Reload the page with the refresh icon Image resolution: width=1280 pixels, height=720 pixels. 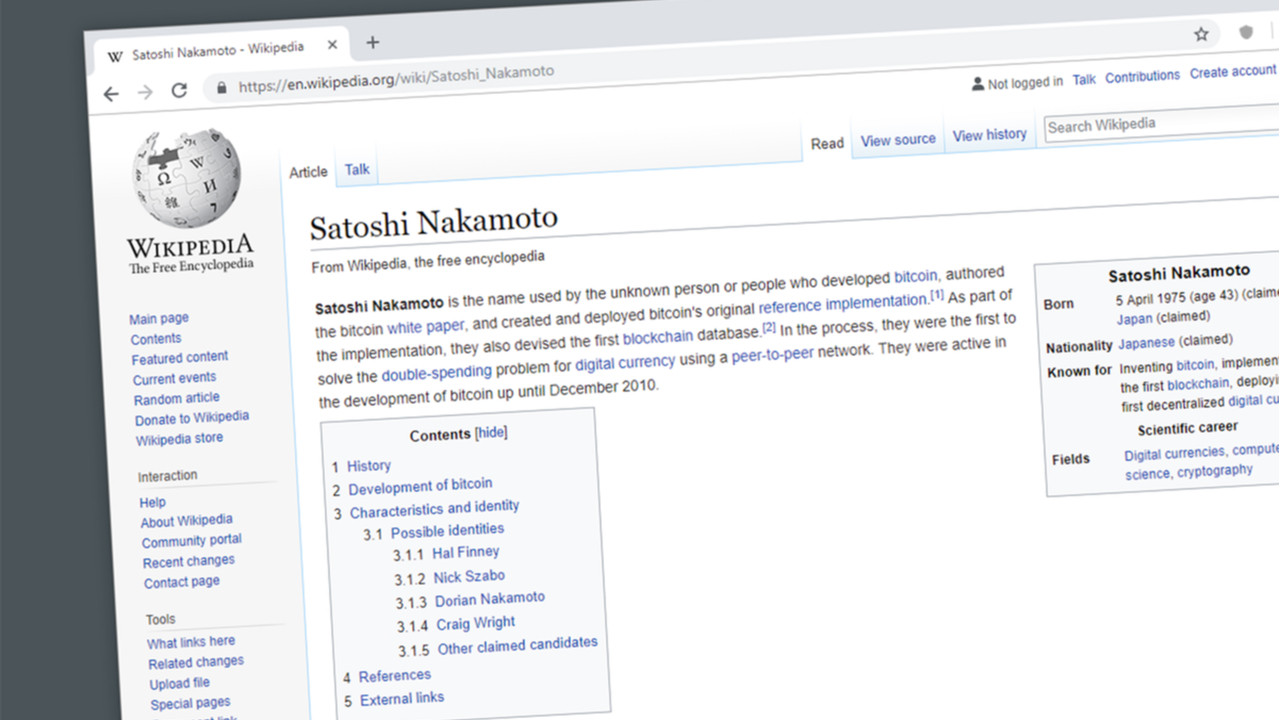click(180, 90)
